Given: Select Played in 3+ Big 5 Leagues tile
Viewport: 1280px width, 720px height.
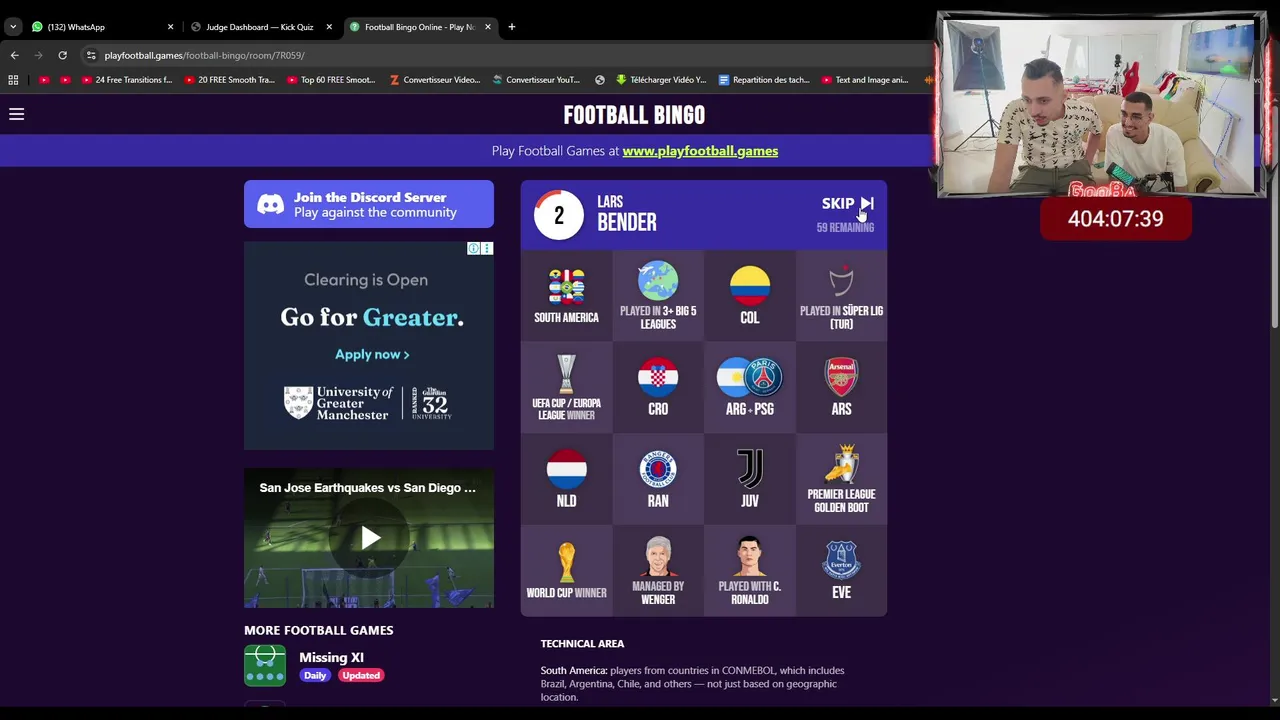Looking at the screenshot, I should [x=658, y=296].
